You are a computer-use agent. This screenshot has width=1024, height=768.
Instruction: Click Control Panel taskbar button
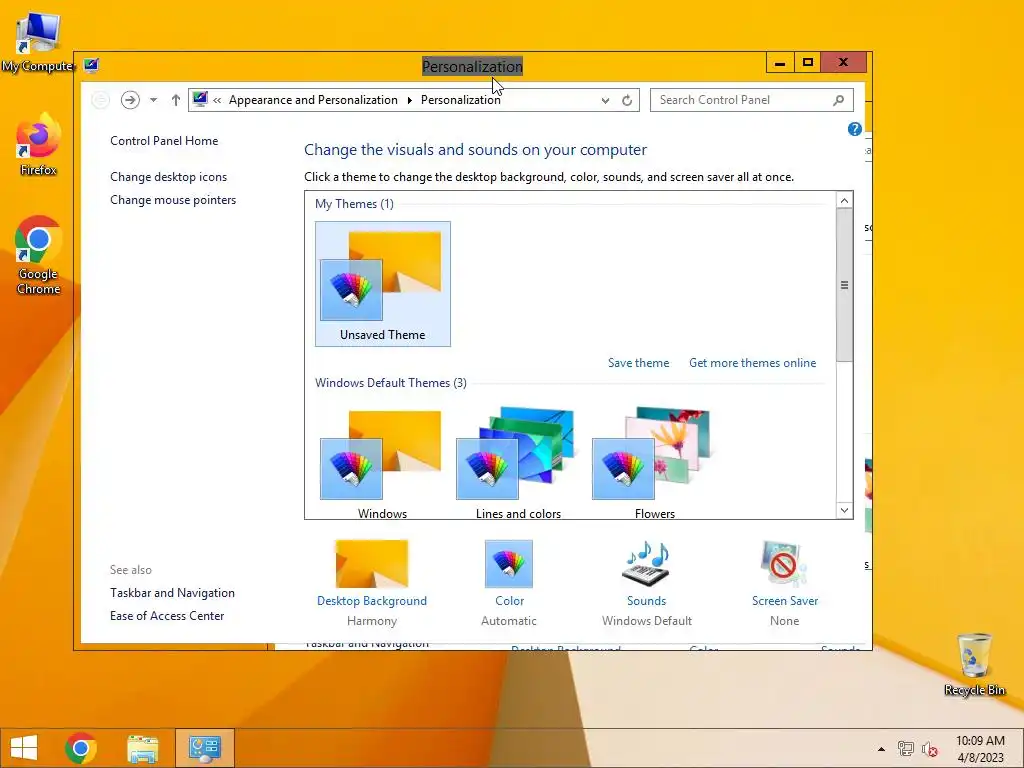pyautogui.click(x=204, y=748)
